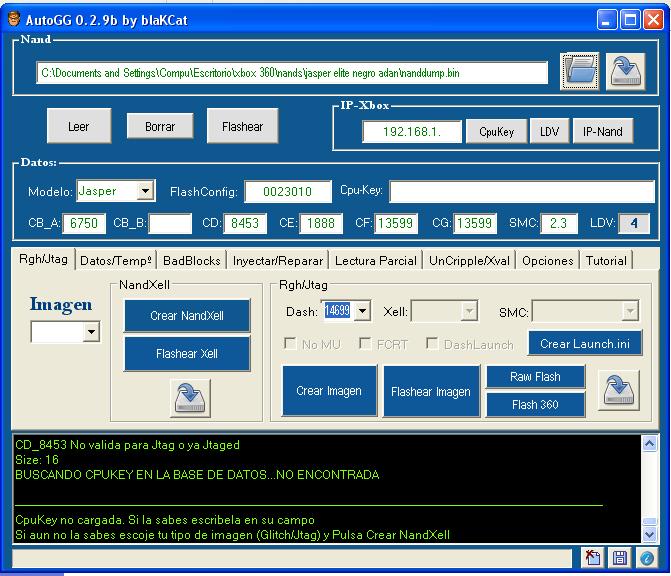This screenshot has height=576, width=671.
Task: Click Flashear Xell button
Action: tap(187, 353)
